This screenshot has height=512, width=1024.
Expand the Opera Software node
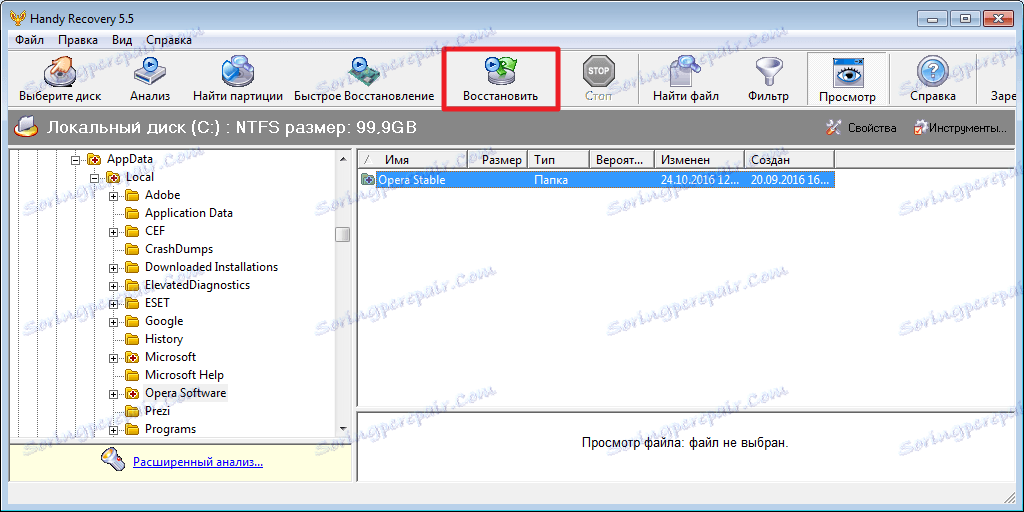[x=114, y=394]
